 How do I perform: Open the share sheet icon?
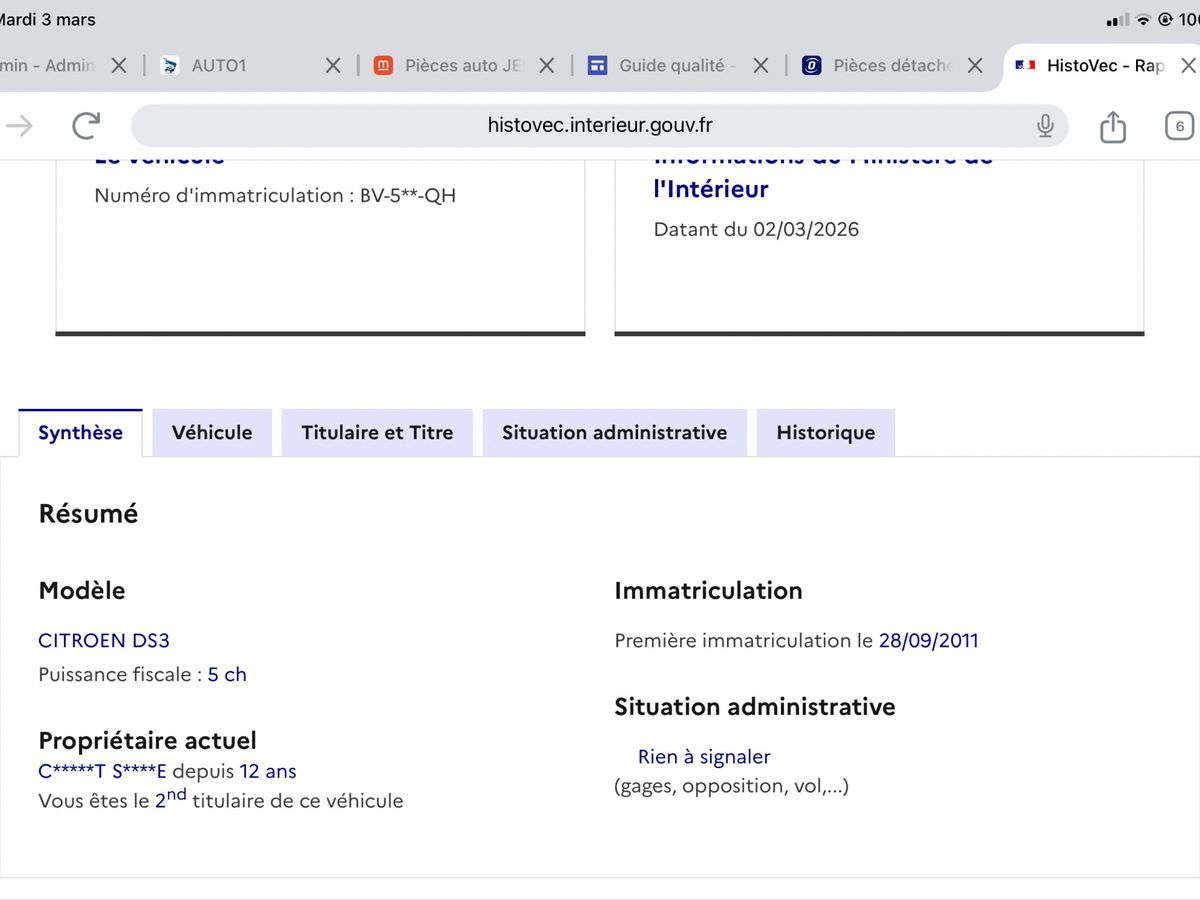pyautogui.click(x=1112, y=126)
